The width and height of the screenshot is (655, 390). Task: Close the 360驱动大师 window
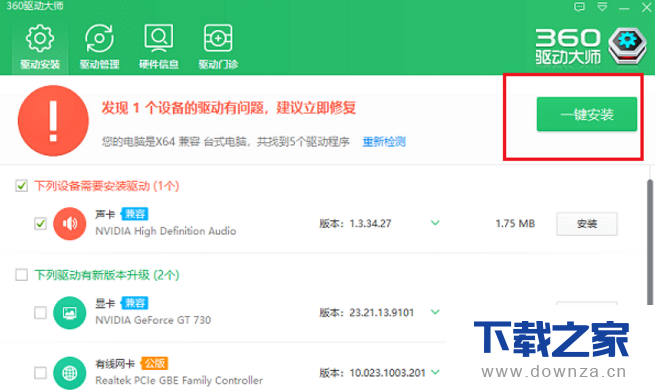coord(646,8)
